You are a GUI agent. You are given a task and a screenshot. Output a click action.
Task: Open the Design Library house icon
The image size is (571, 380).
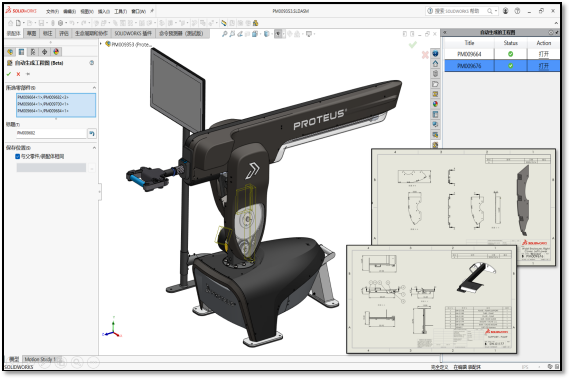click(435, 64)
